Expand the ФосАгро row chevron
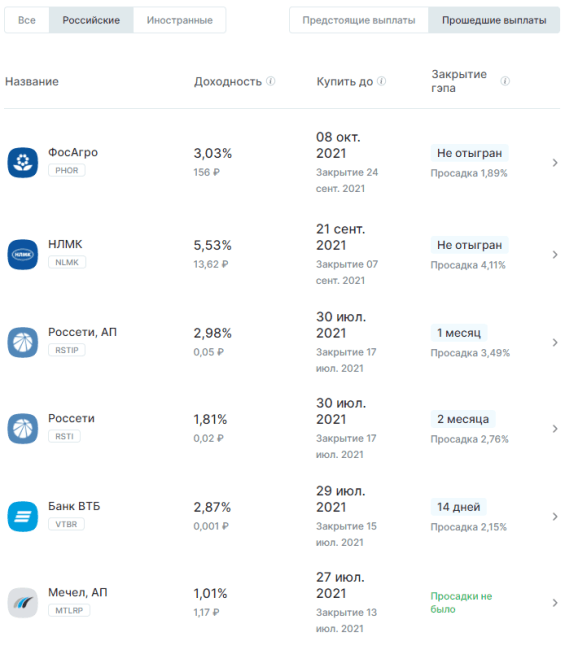This screenshot has height=650, width=565. click(x=555, y=162)
